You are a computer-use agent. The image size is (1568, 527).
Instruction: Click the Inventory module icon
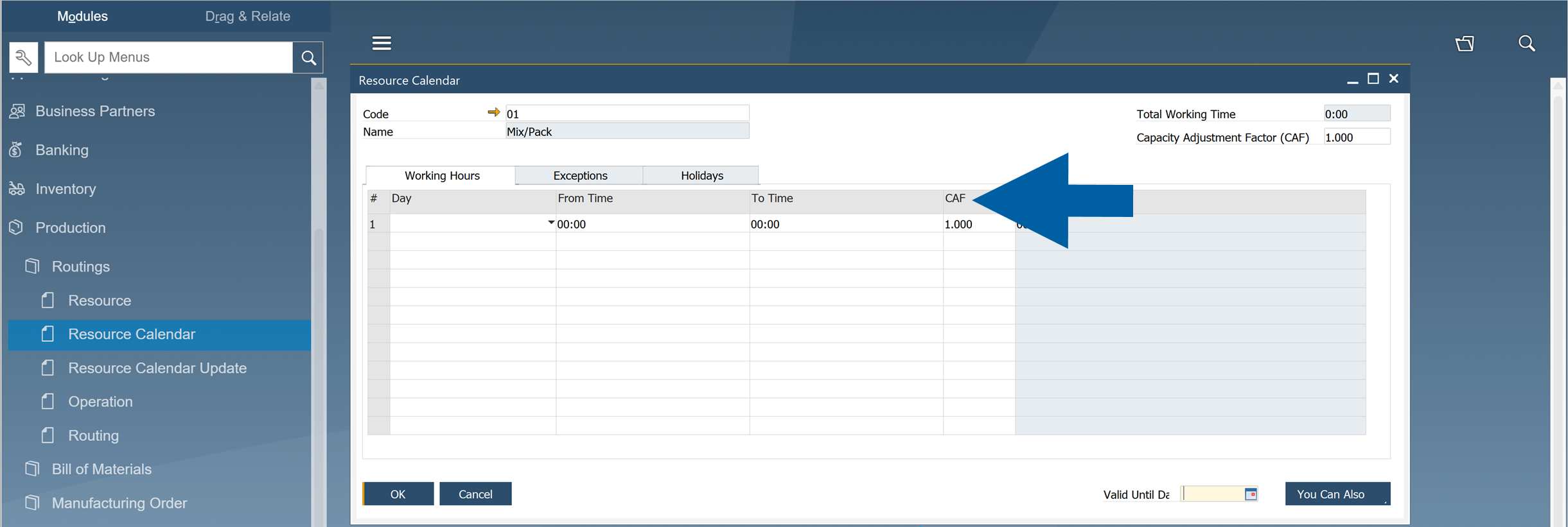tap(17, 189)
